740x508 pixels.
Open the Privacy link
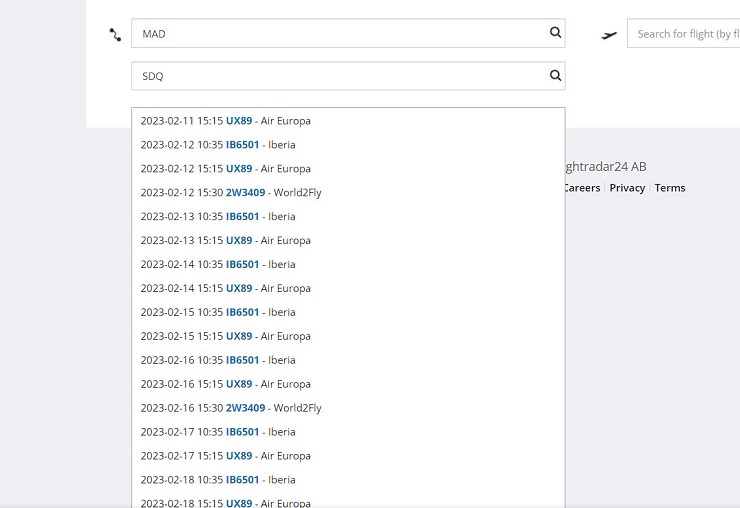(x=627, y=188)
